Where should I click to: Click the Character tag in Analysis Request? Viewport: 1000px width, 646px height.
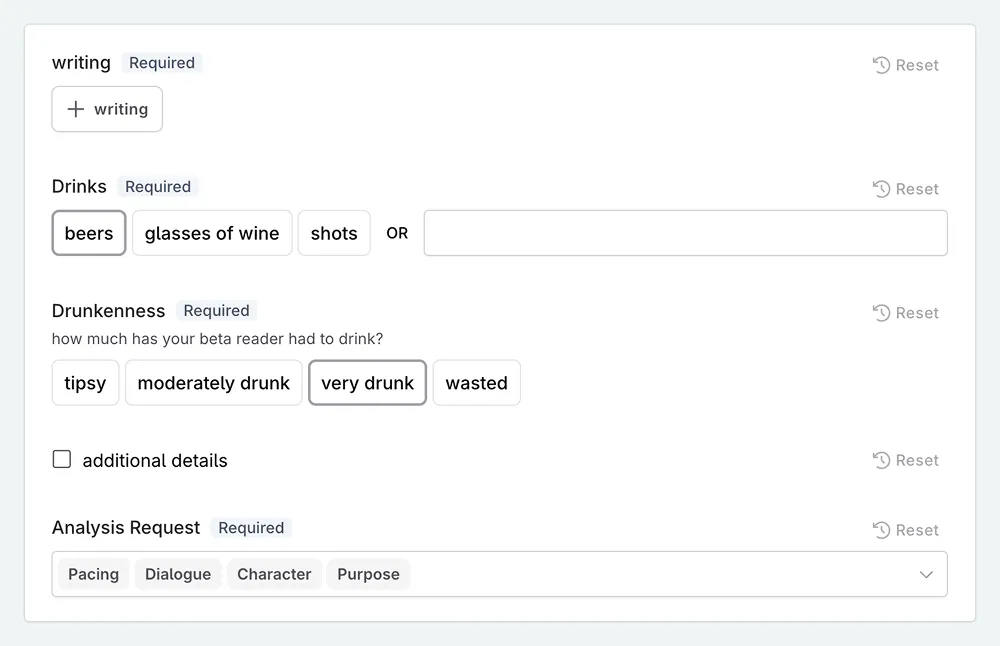pos(274,574)
